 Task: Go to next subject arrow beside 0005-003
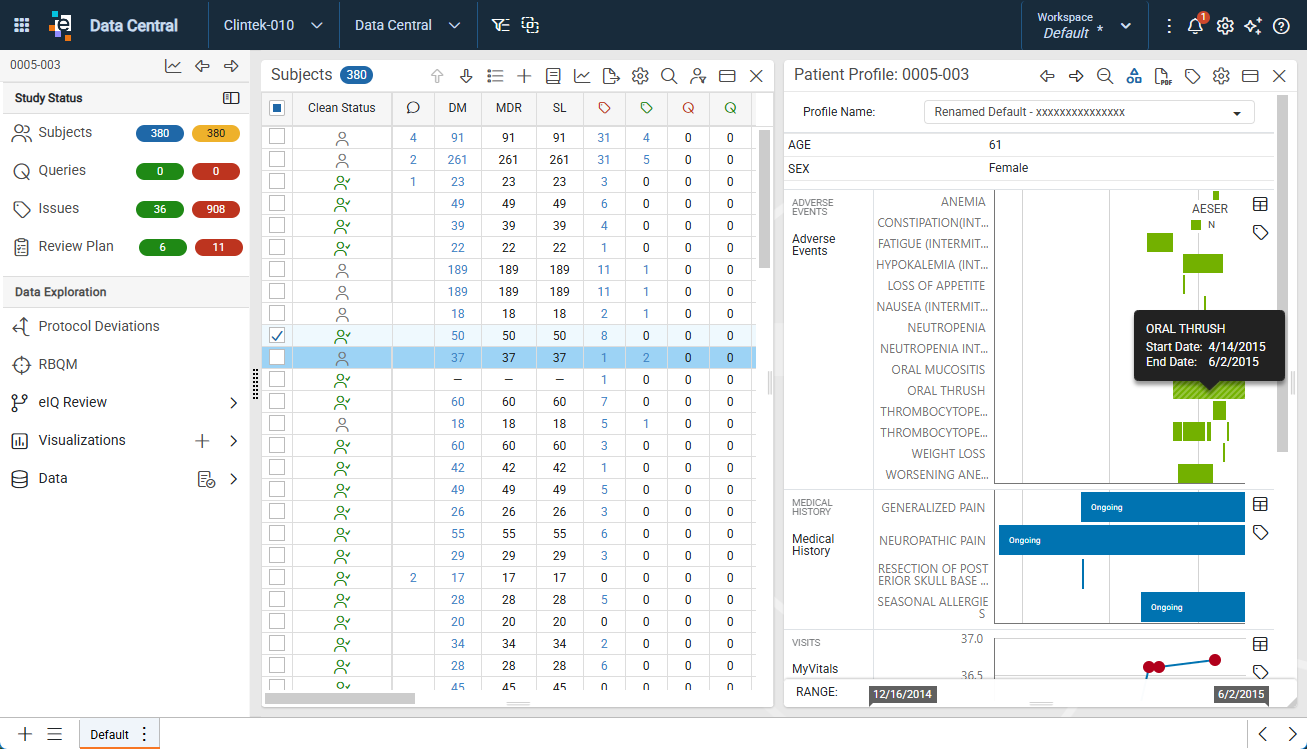[231, 66]
